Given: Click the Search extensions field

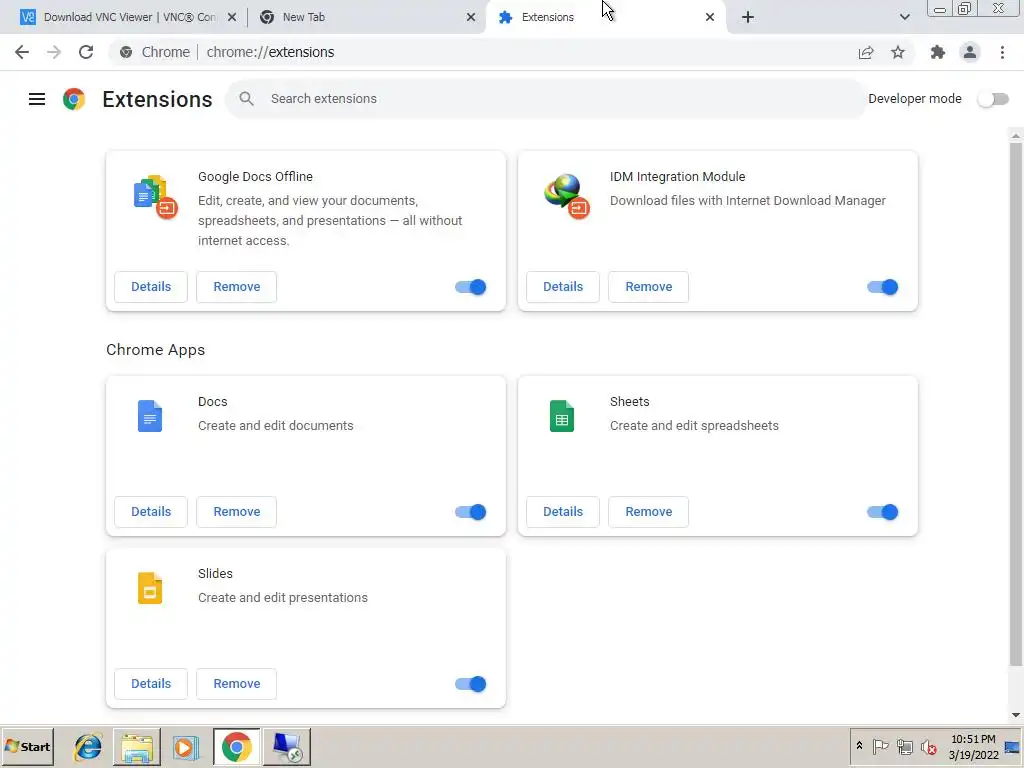Looking at the screenshot, I should click(546, 99).
